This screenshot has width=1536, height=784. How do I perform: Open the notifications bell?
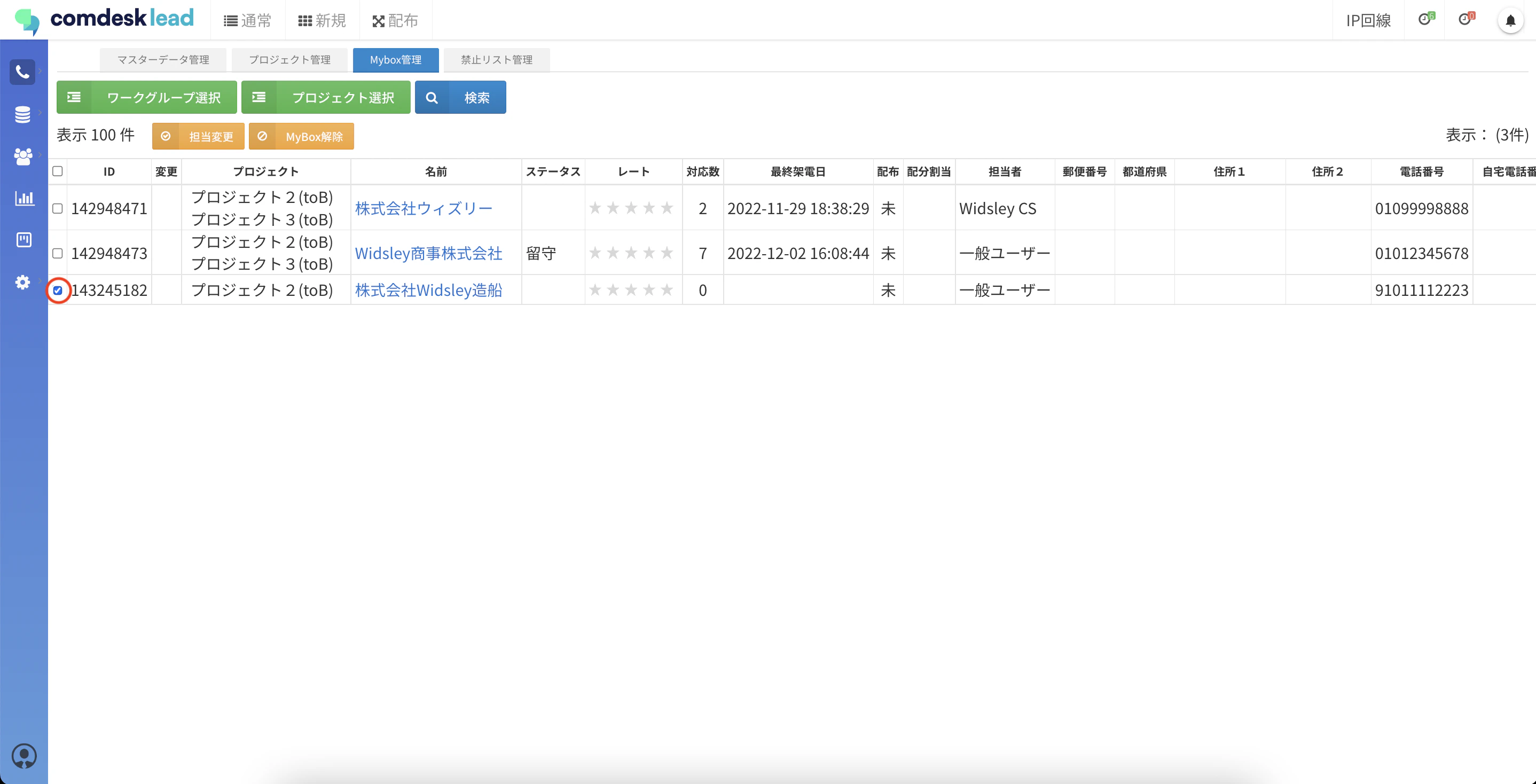[x=1510, y=21]
